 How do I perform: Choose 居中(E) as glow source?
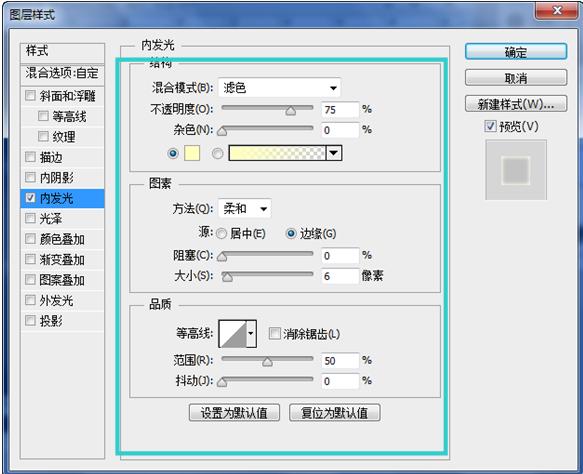coord(221,233)
